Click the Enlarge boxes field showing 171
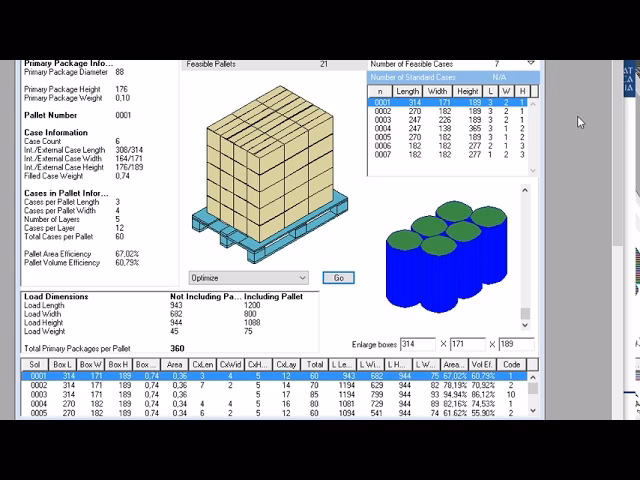The height and width of the screenshot is (480, 640). pyautogui.click(x=468, y=344)
